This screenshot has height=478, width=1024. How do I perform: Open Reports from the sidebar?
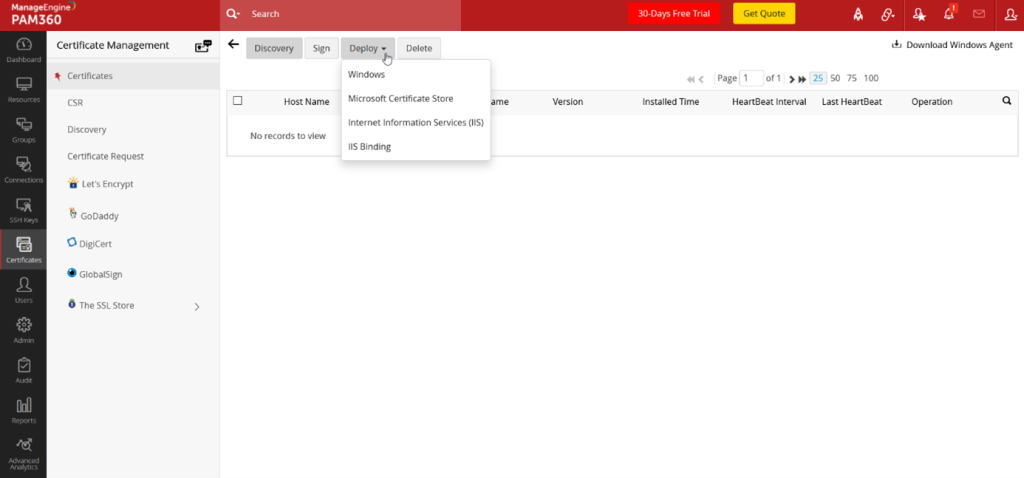pyautogui.click(x=23, y=410)
